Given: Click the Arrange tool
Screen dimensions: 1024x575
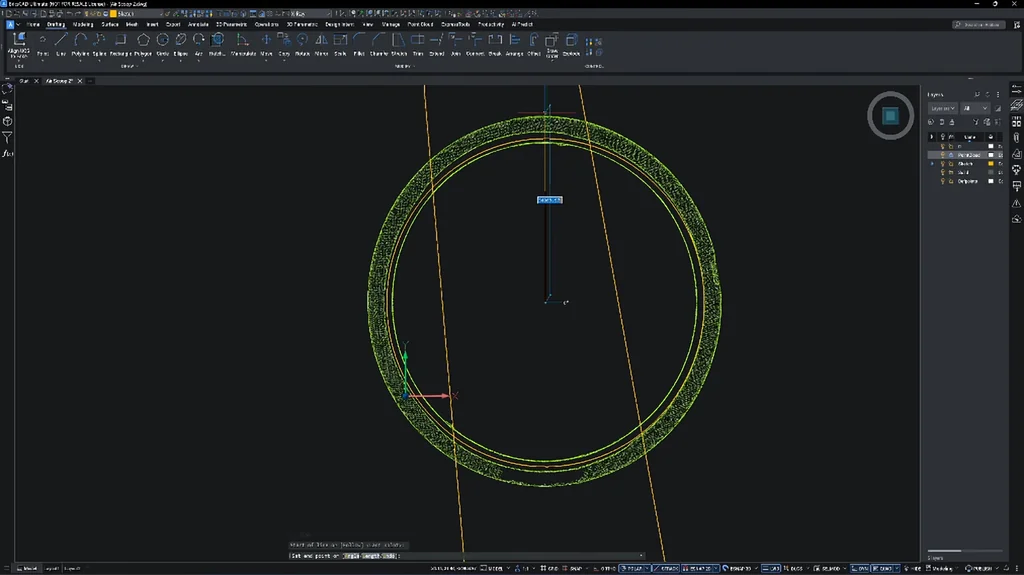Looking at the screenshot, I should (x=514, y=44).
